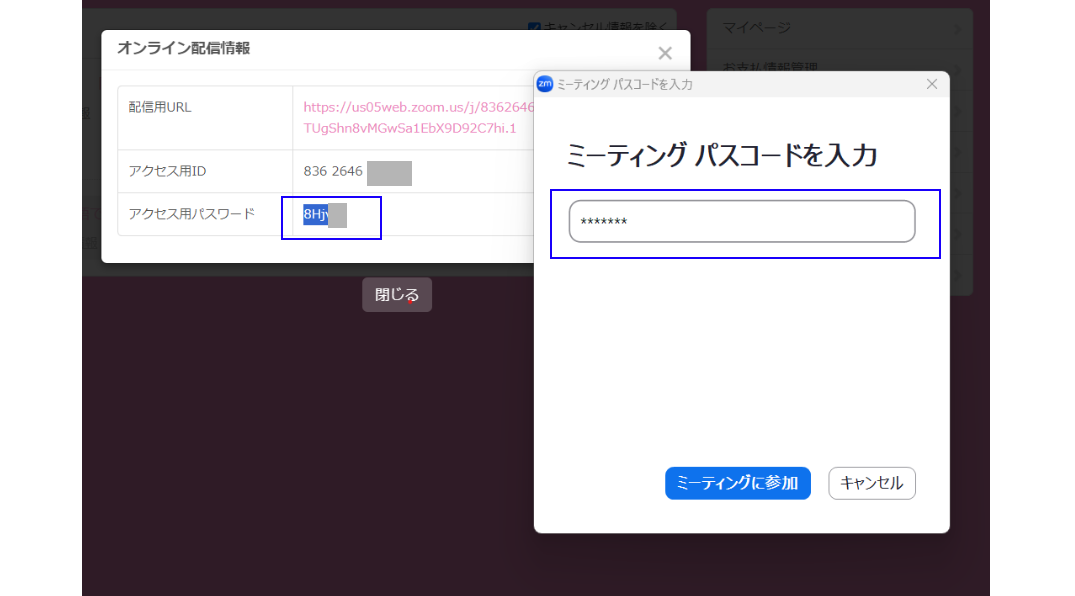Click the meeting passcode input field
The height and width of the screenshot is (596, 1075).
[741, 221]
